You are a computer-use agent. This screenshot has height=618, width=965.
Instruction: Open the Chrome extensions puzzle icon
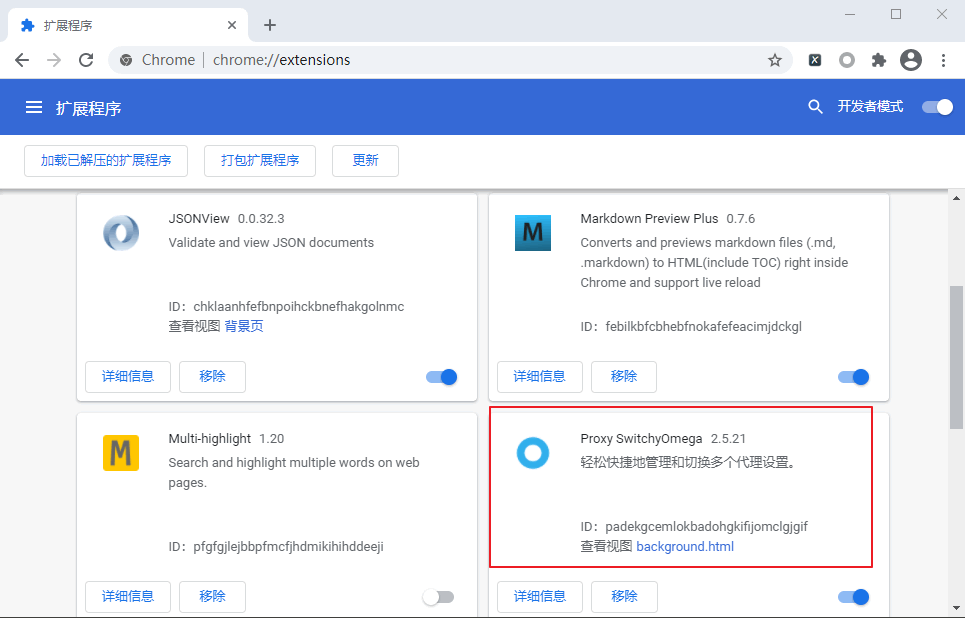pyautogui.click(x=879, y=60)
